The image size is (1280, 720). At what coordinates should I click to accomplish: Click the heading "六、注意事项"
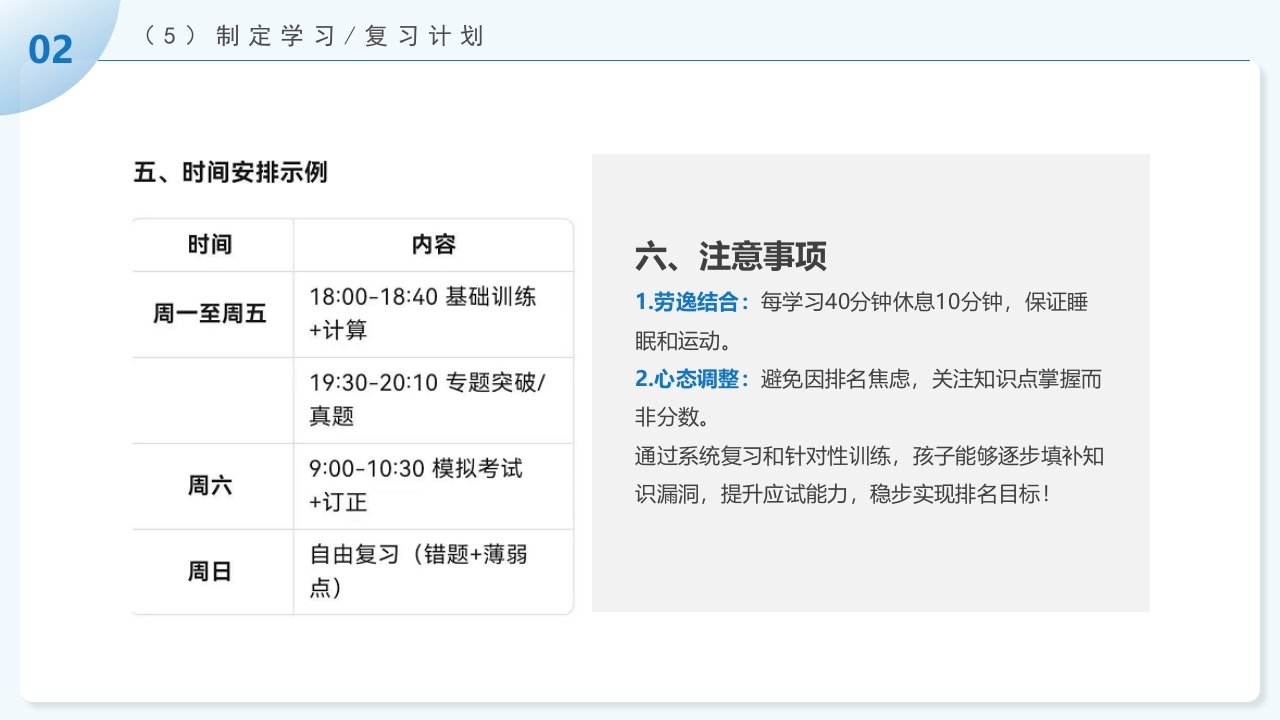click(x=732, y=256)
